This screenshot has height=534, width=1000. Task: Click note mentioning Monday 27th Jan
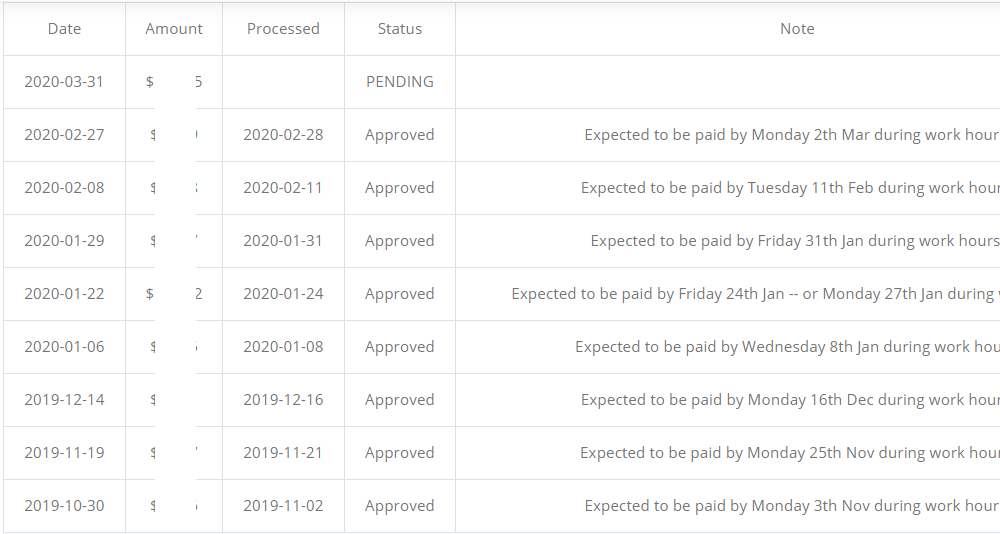[755, 293]
